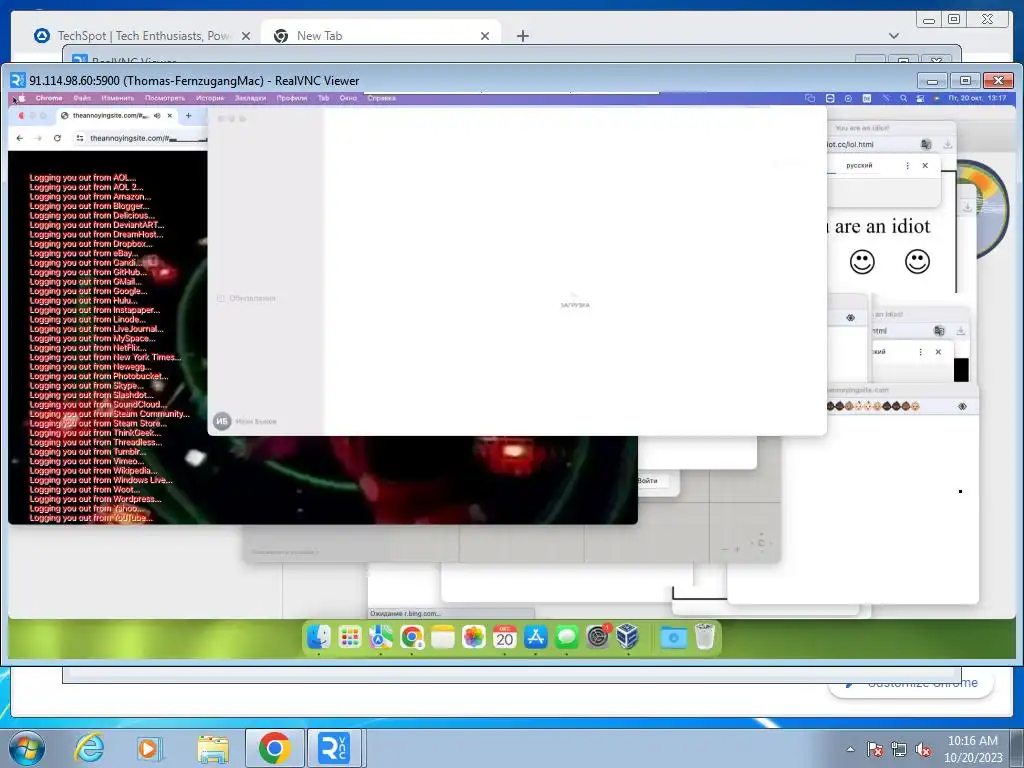The image size is (1024, 768).
Task: Open Windows Explorer from the taskbar
Action: [213, 748]
